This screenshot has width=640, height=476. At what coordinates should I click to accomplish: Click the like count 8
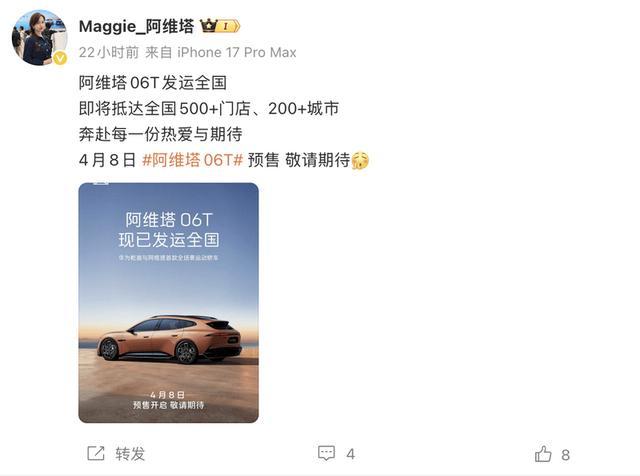pyautogui.click(x=565, y=455)
